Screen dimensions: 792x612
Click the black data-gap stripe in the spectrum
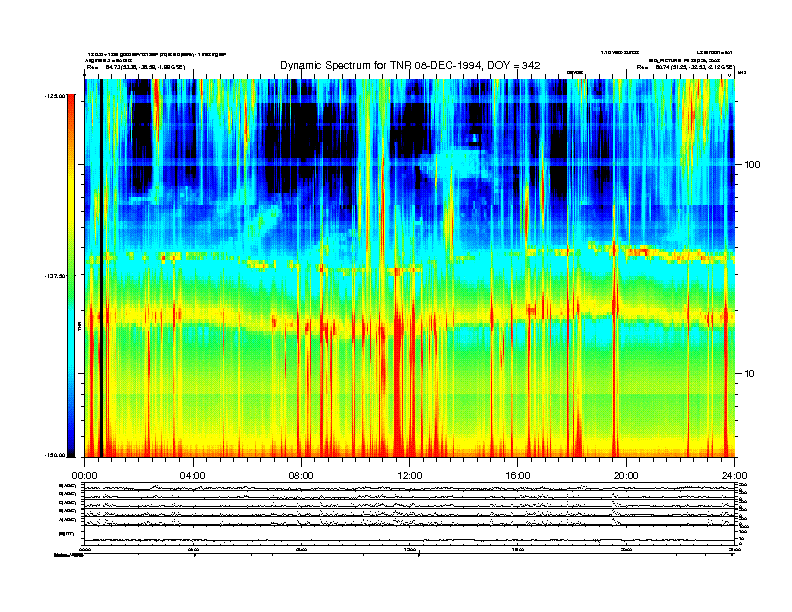101,268
